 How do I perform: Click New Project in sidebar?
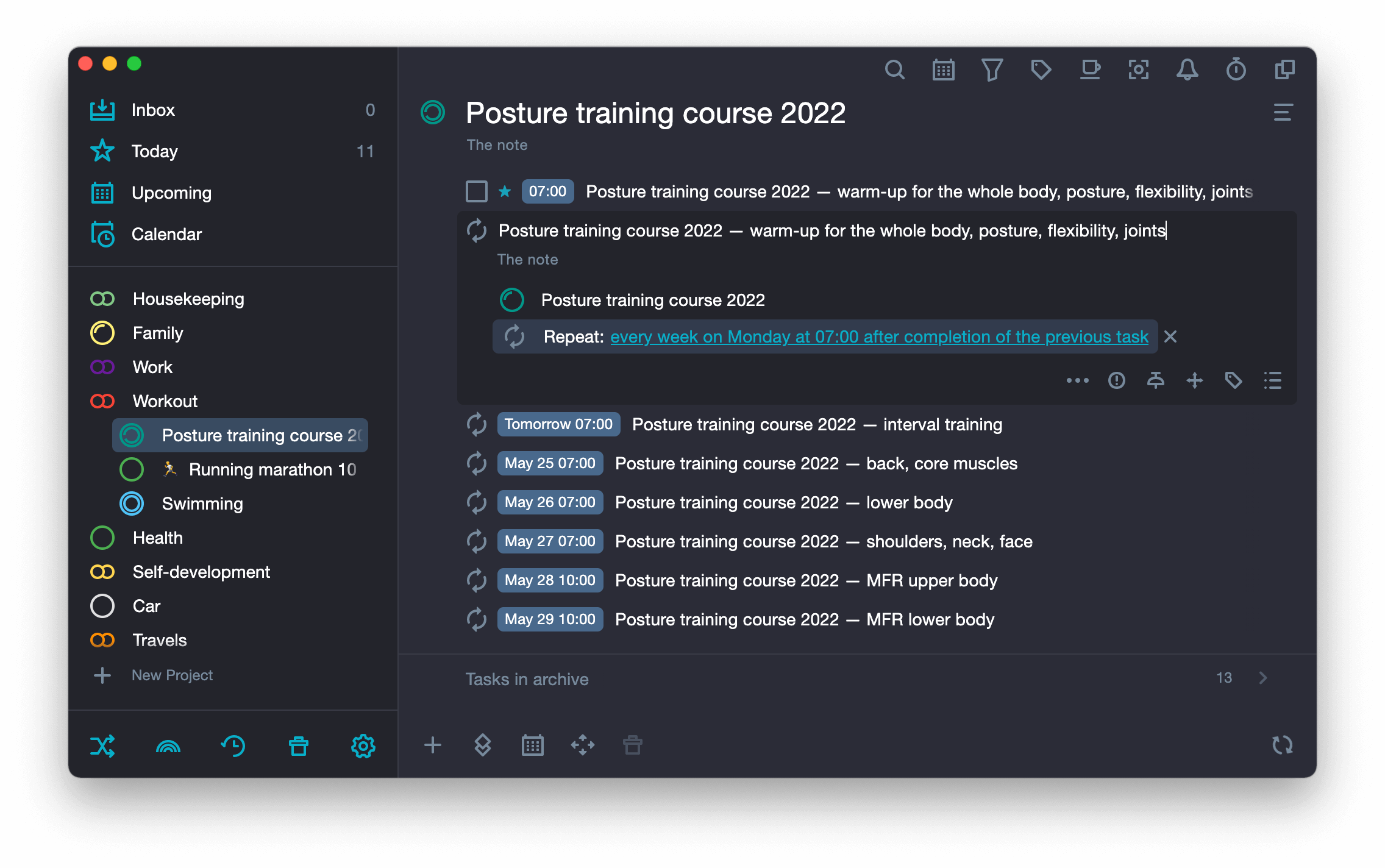pos(172,675)
